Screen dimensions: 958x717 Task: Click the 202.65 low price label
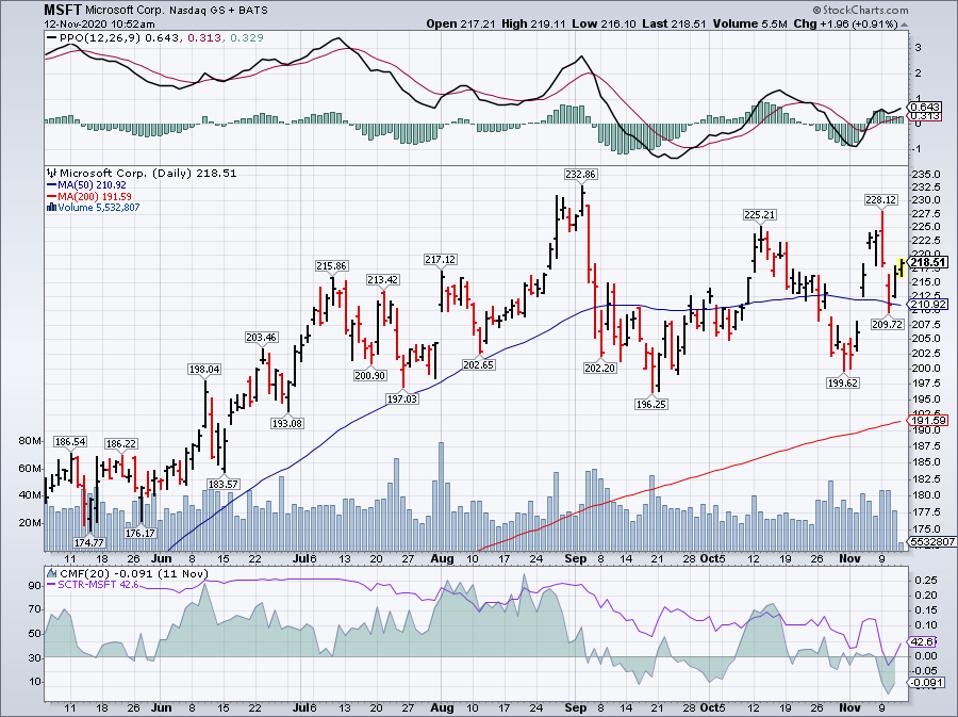pos(478,365)
